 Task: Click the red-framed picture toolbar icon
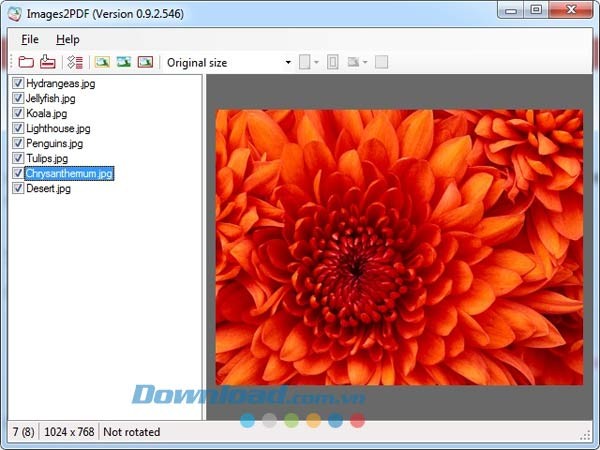point(145,62)
